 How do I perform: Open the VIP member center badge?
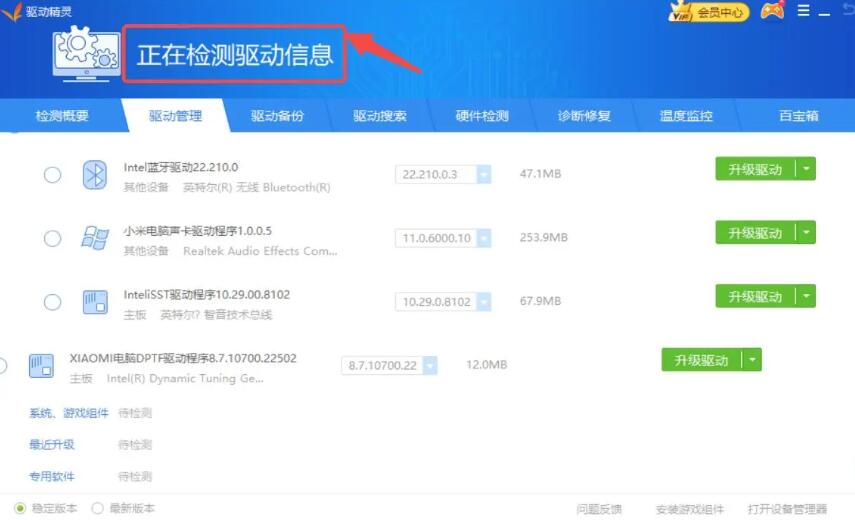click(708, 12)
